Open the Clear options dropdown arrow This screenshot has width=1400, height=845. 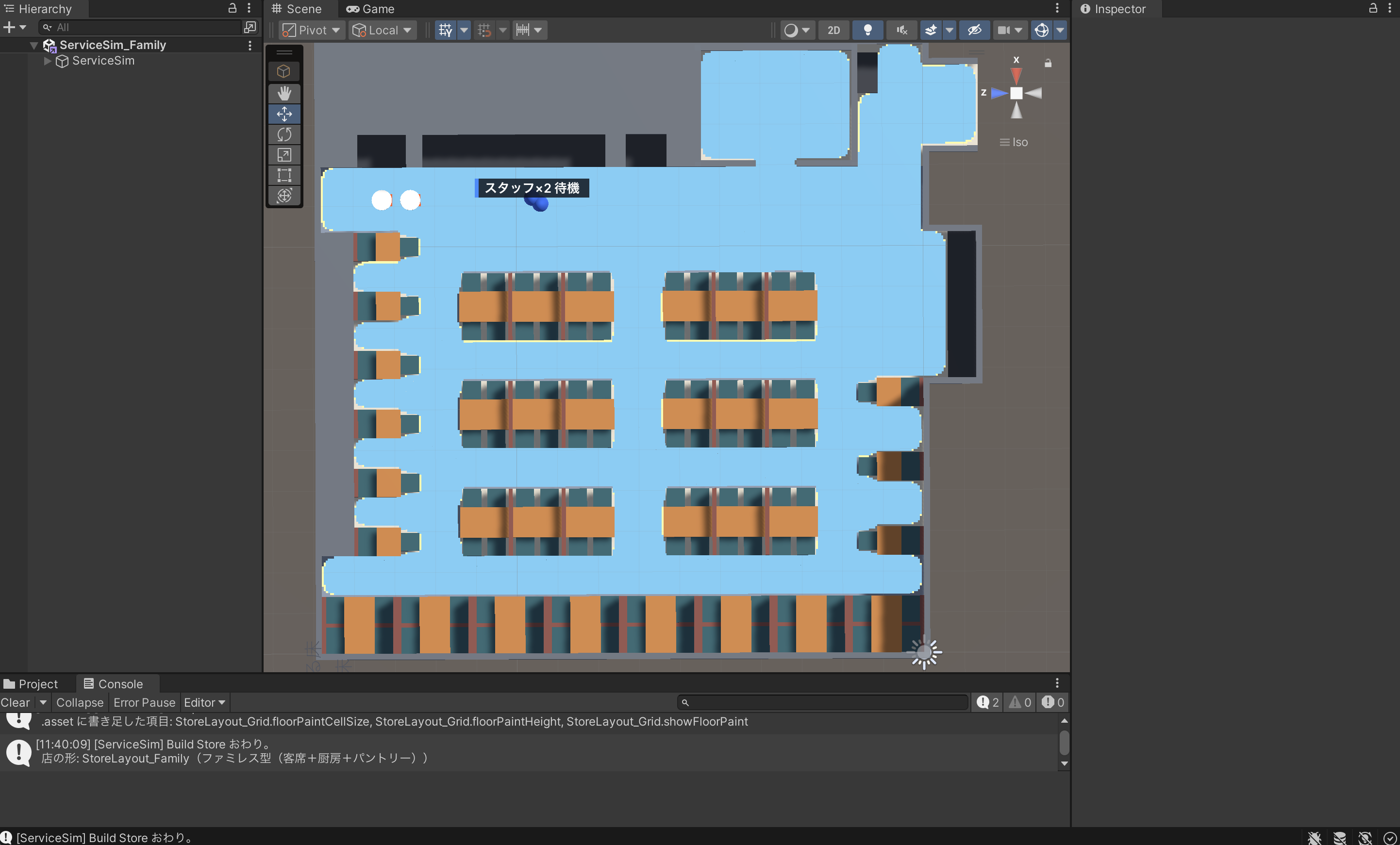point(43,702)
